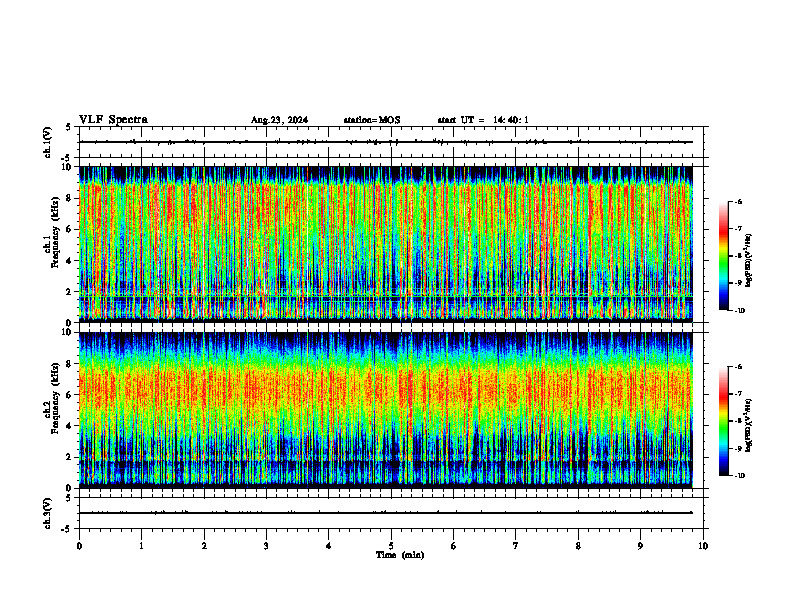Click the "Time (min)" axis label
The image size is (792, 612).
click(400, 555)
